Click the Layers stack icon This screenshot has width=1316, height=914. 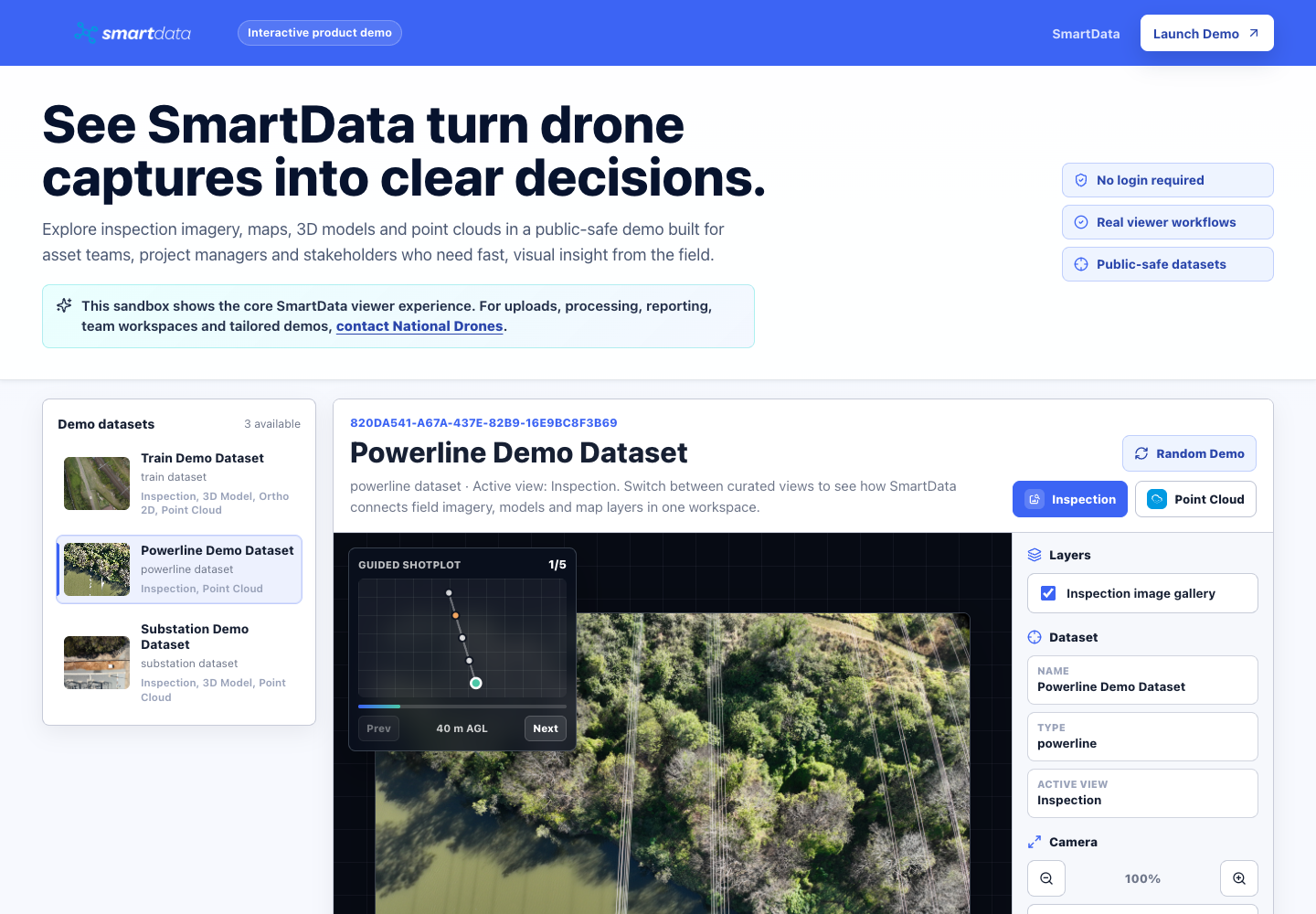[1035, 555]
